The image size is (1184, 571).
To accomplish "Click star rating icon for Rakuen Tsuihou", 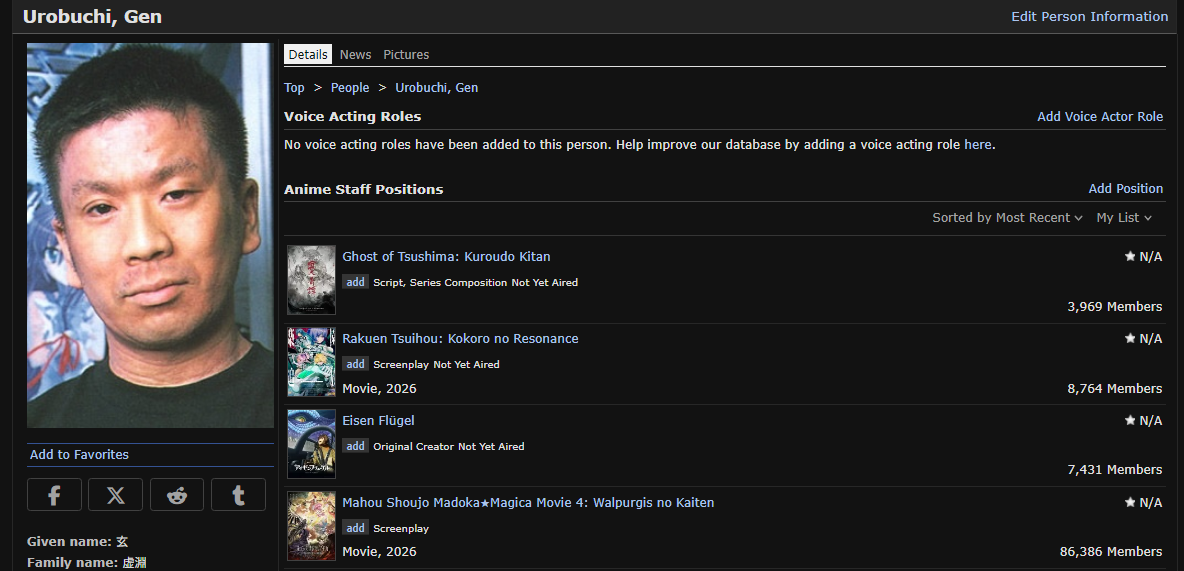I will tap(1130, 338).
